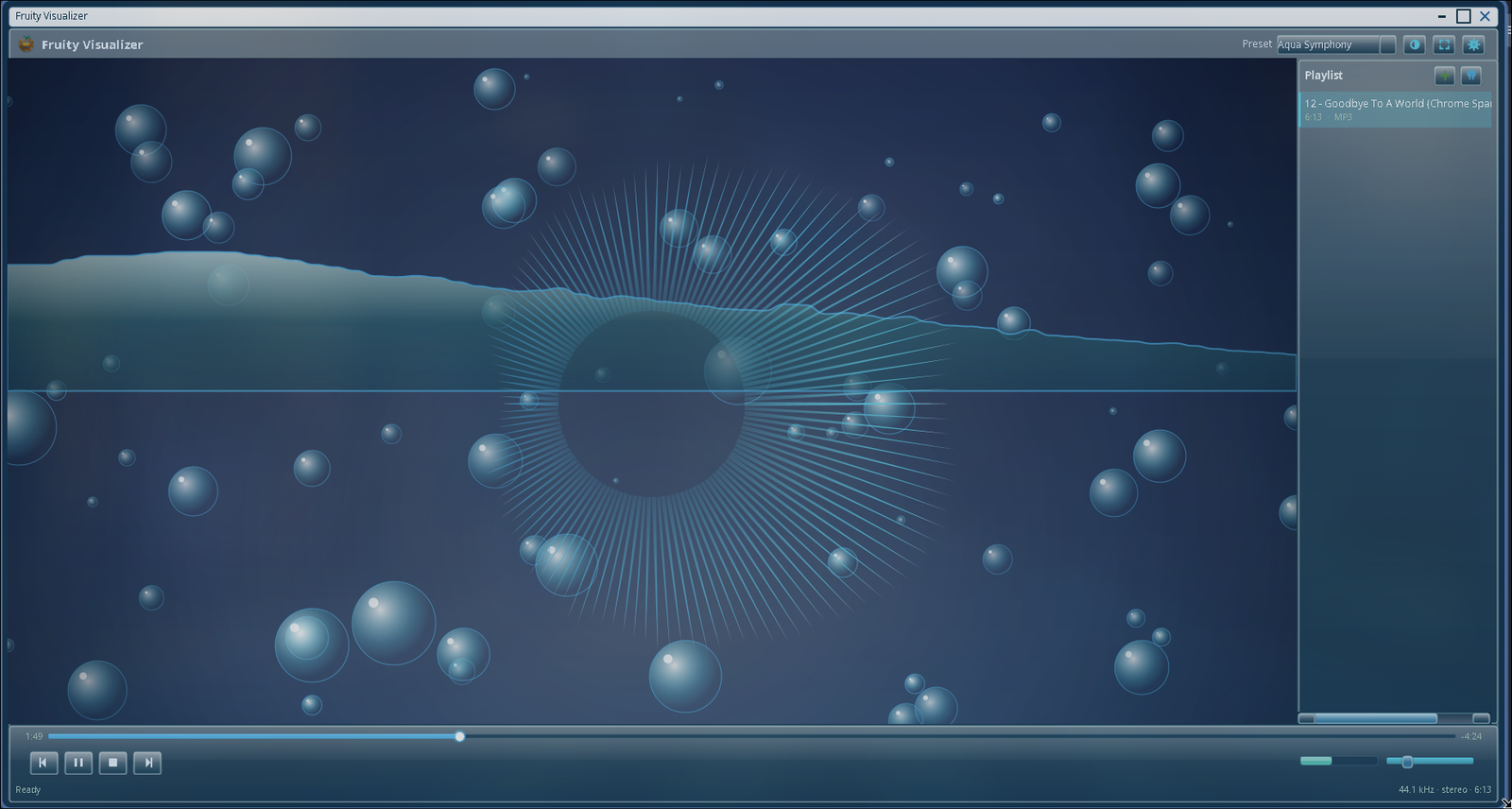Maximize the Fruity Visualizer window
This screenshot has width=1512, height=809.
click(1464, 16)
